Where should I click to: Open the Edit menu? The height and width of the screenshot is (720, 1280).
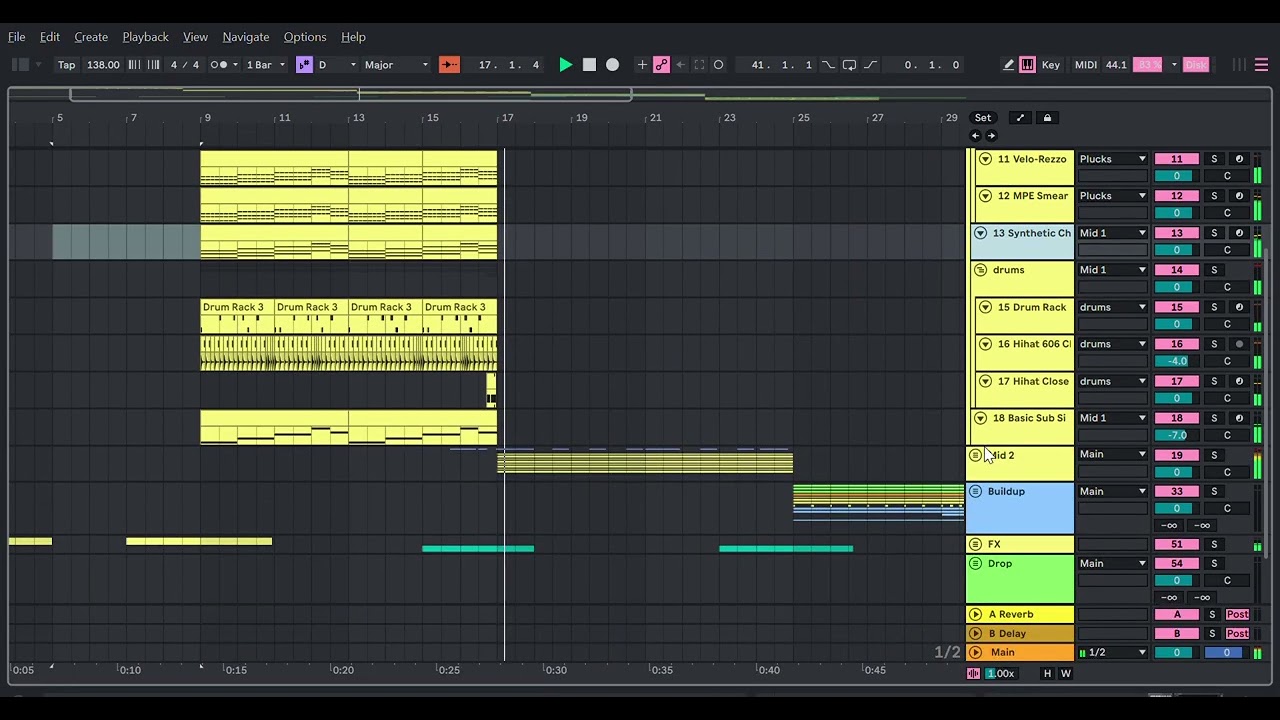click(50, 37)
